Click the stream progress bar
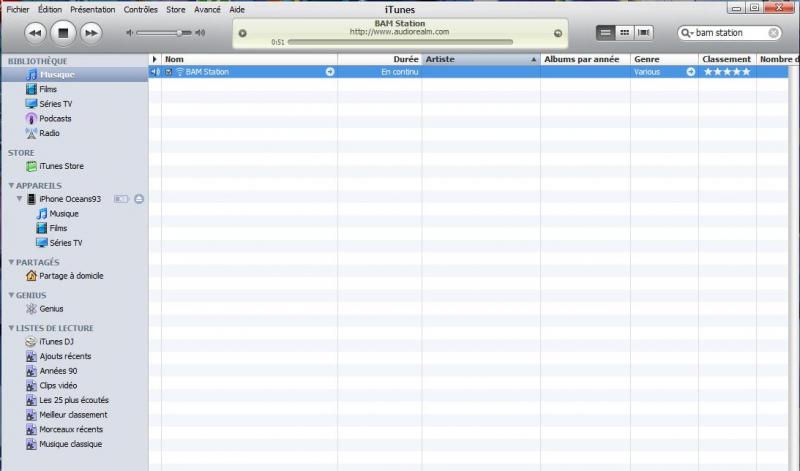The width and height of the screenshot is (800, 471). 400,42
